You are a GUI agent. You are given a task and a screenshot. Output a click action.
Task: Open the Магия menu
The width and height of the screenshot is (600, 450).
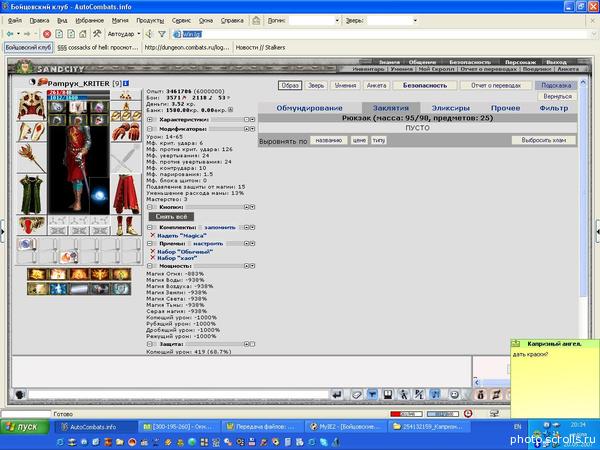click(x=120, y=20)
